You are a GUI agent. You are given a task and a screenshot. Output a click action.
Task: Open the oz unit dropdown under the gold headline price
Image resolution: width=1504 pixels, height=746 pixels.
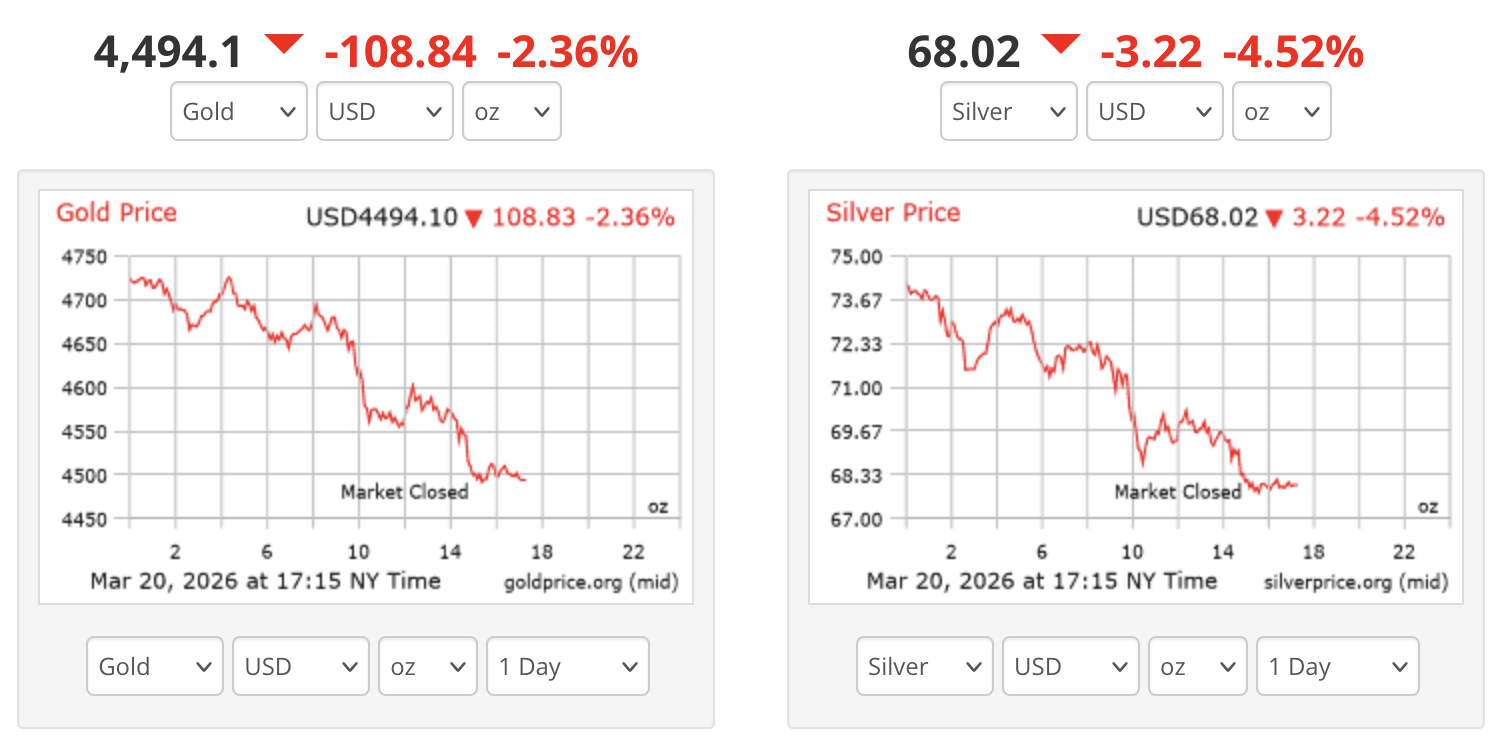pyautogui.click(x=512, y=111)
